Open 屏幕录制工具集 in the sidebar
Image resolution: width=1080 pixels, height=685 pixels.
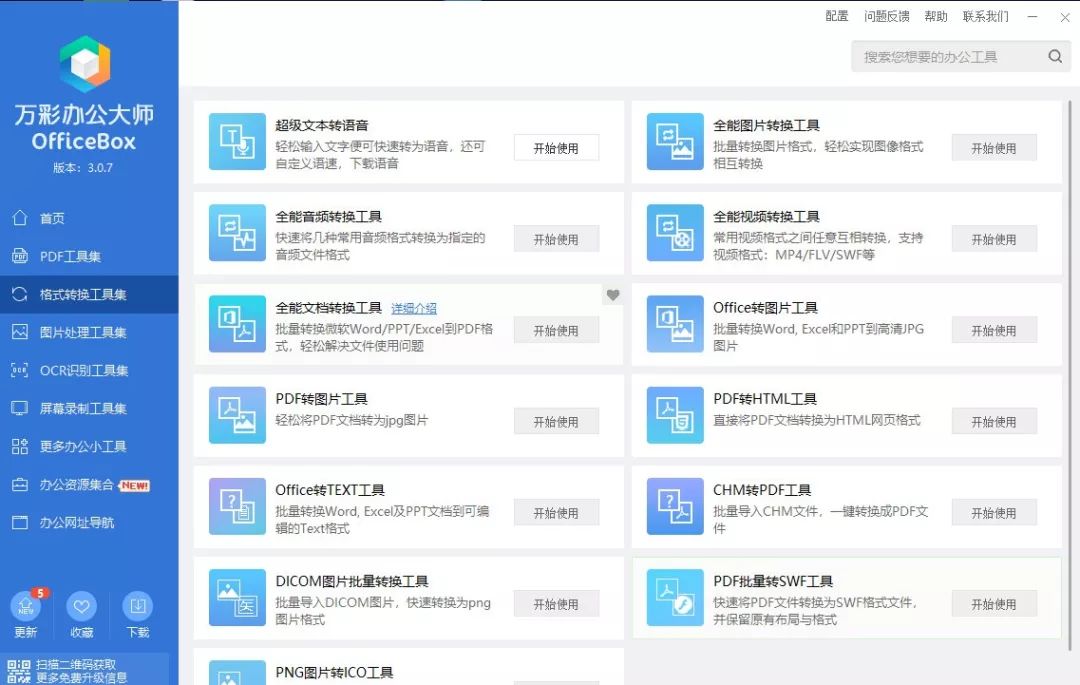[89, 408]
